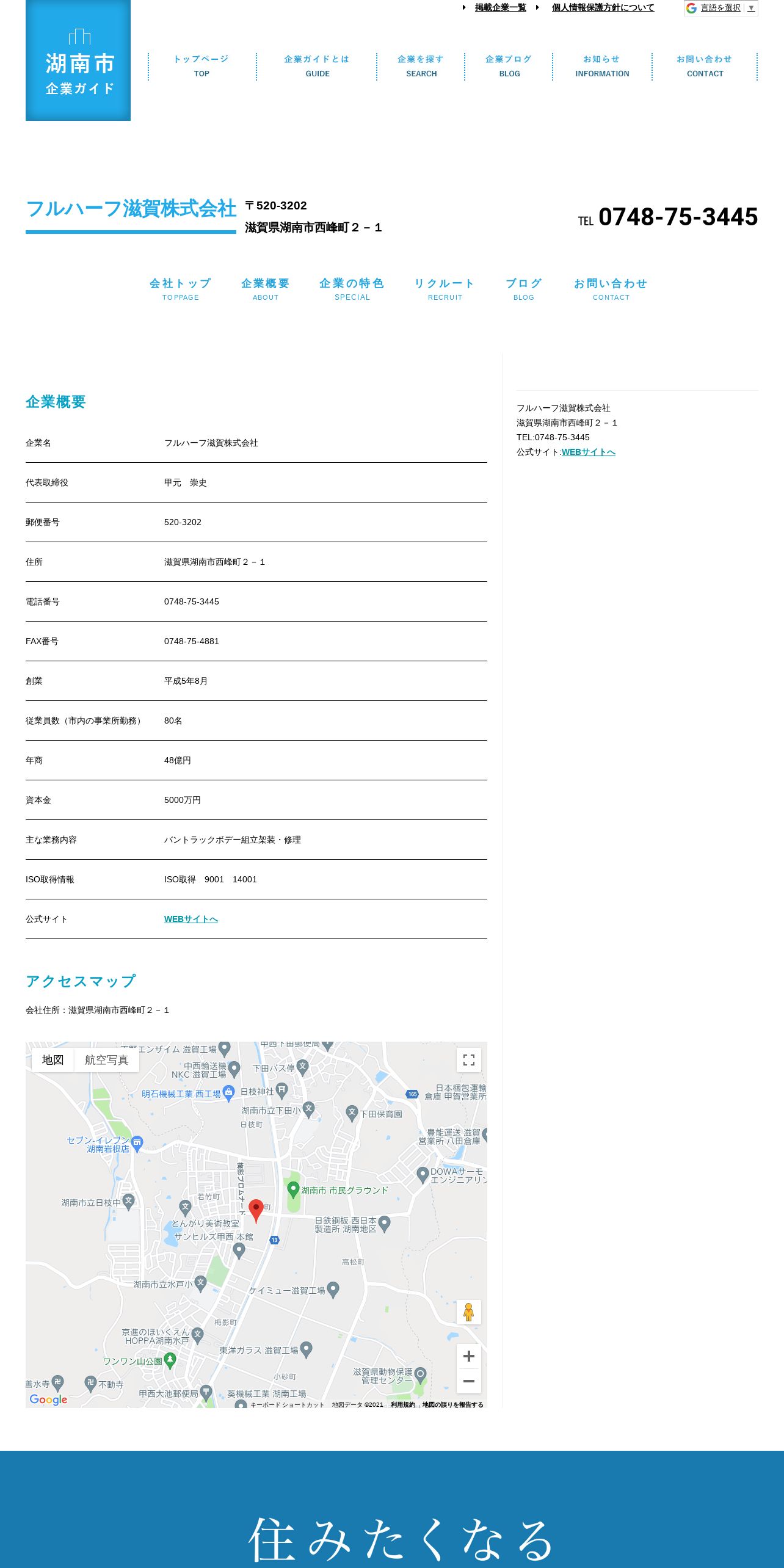The height and width of the screenshot is (1568, 784).
Task: Open the Google language selector dropdown
Action: point(720,8)
